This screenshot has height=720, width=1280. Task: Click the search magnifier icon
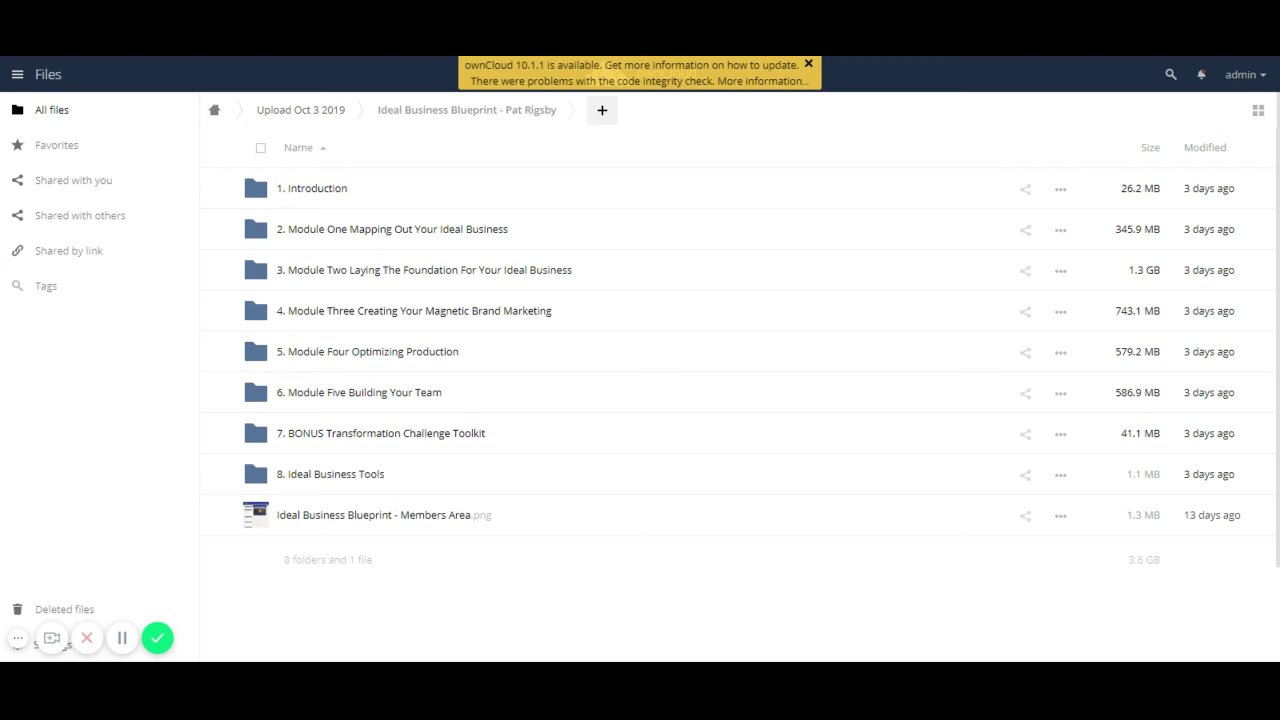[1171, 74]
